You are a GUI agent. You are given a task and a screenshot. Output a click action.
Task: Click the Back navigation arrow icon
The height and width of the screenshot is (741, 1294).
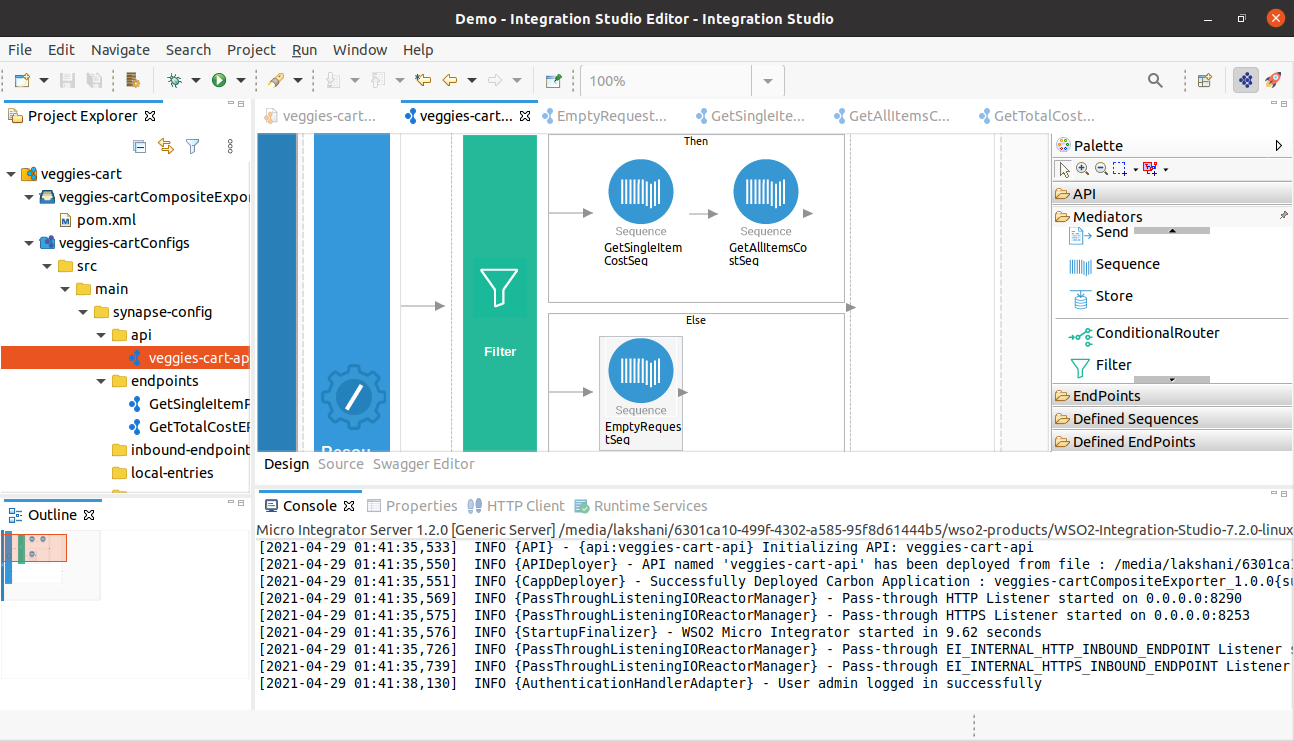[x=450, y=80]
